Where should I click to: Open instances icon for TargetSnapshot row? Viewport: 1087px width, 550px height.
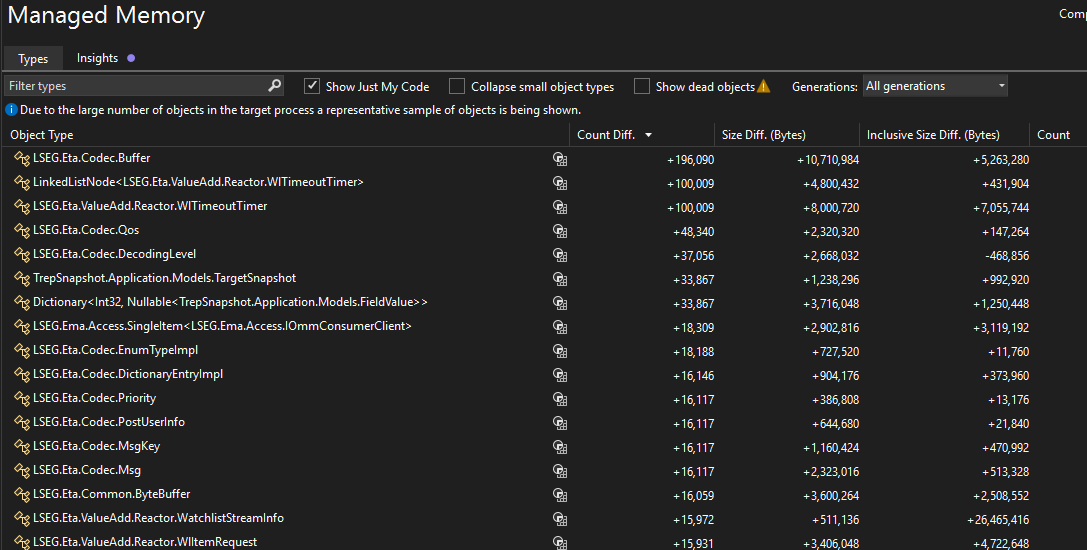[560, 280]
